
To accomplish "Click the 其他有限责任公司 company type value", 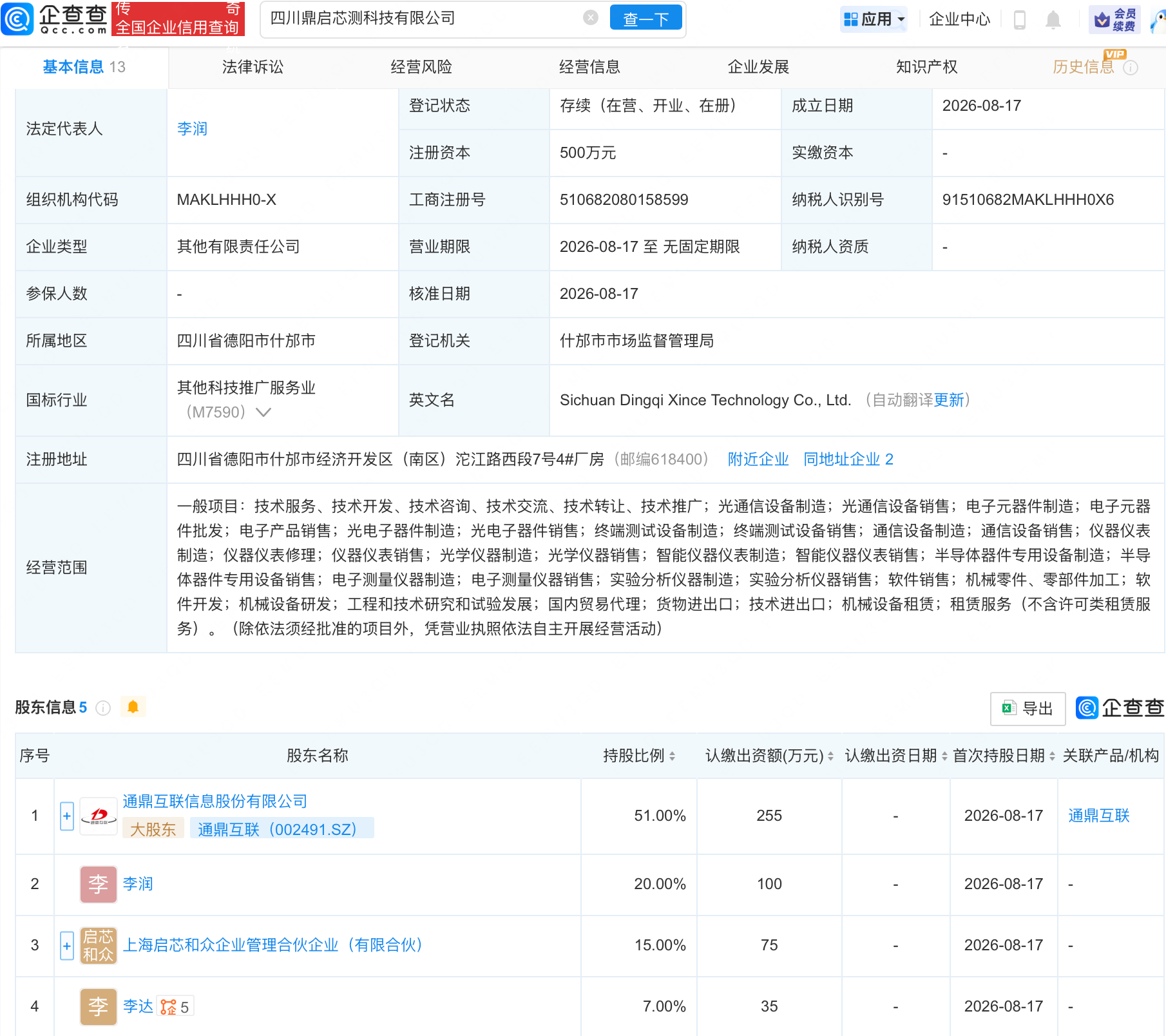I will point(238,247).
